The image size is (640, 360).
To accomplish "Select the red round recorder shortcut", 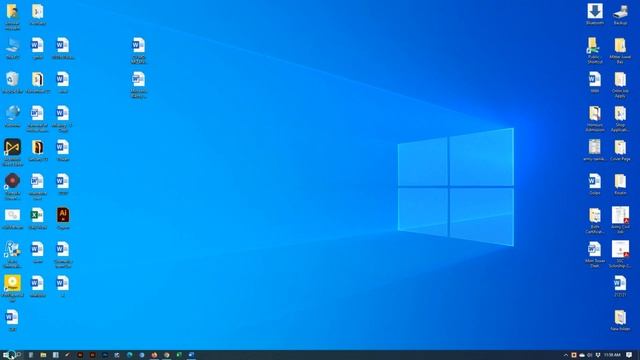I will coord(12,186).
